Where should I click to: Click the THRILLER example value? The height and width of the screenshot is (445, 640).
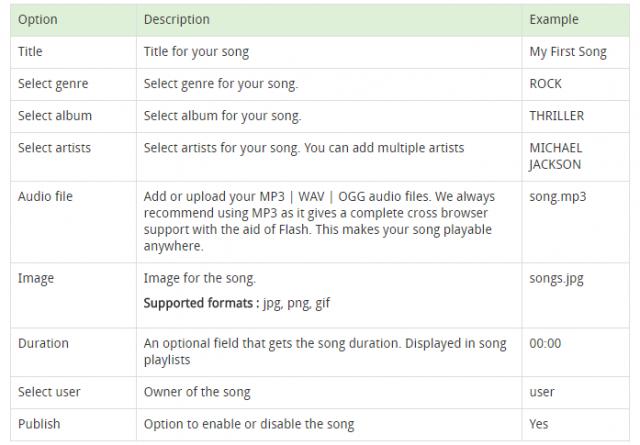pos(557,116)
